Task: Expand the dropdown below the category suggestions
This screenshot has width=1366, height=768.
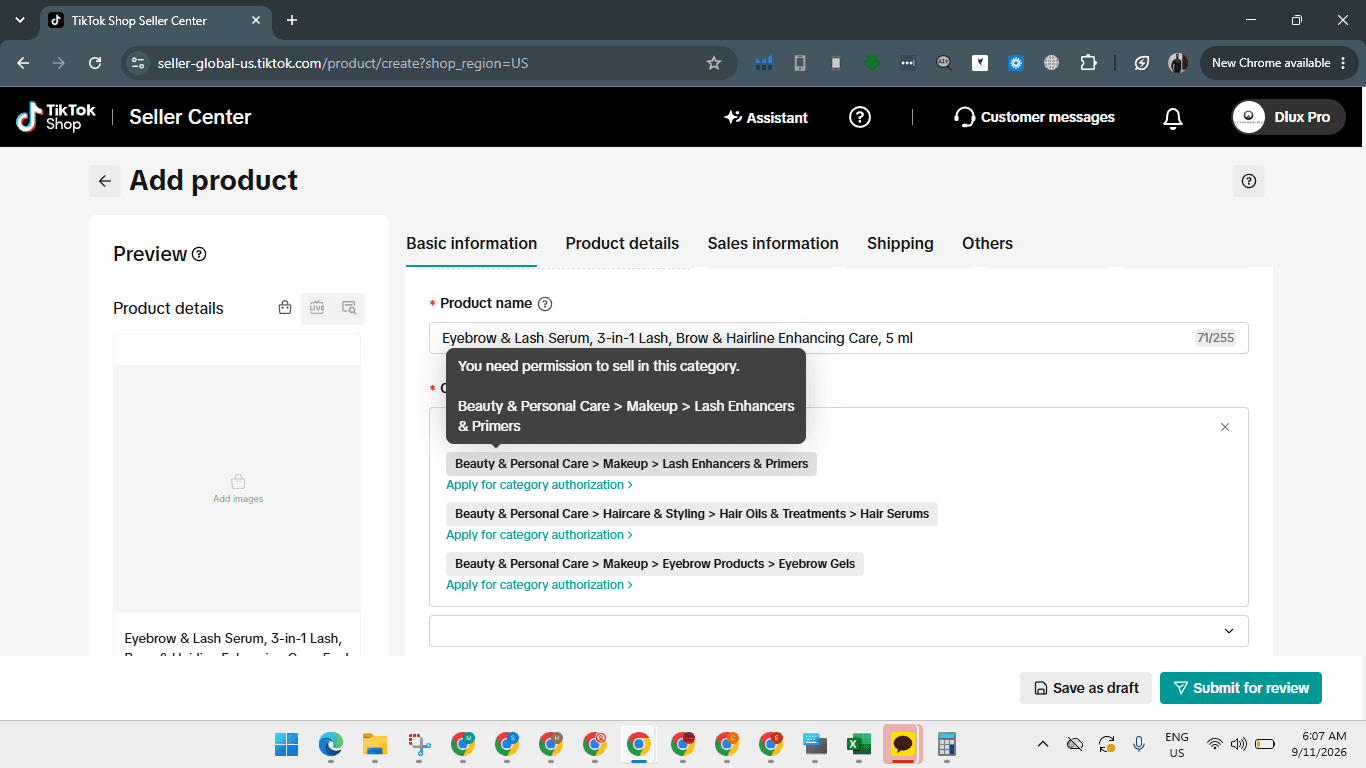Action: pos(839,631)
